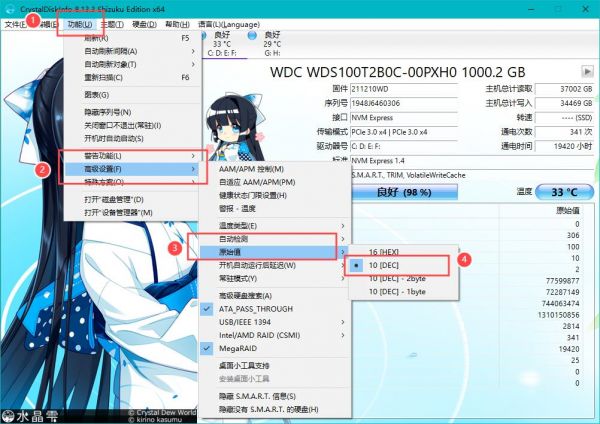Click the 33 °C temperature button

tap(564, 192)
